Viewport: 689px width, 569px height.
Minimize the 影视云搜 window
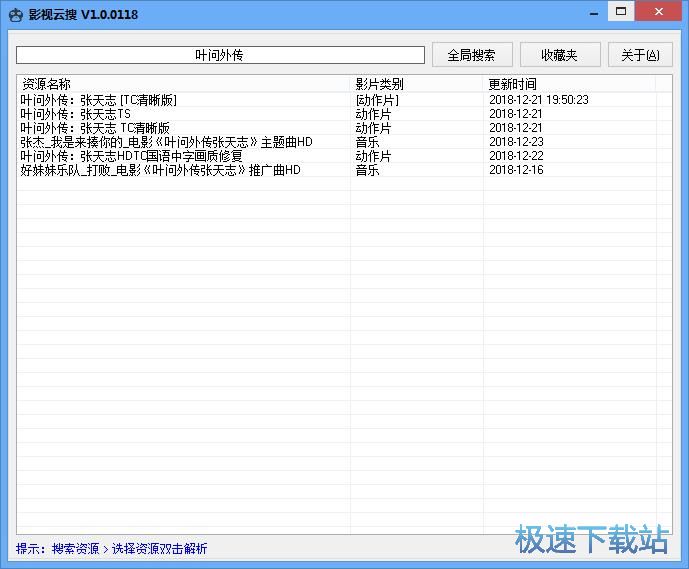pyautogui.click(x=594, y=13)
